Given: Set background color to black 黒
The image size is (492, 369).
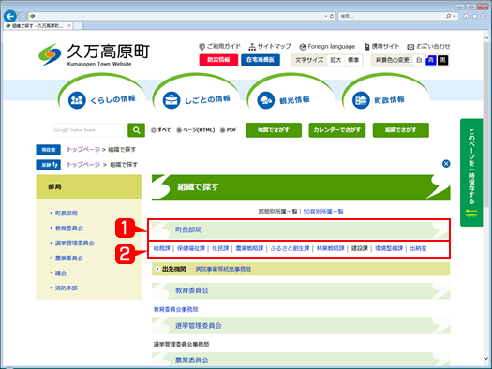Looking at the screenshot, I should coord(443,60).
